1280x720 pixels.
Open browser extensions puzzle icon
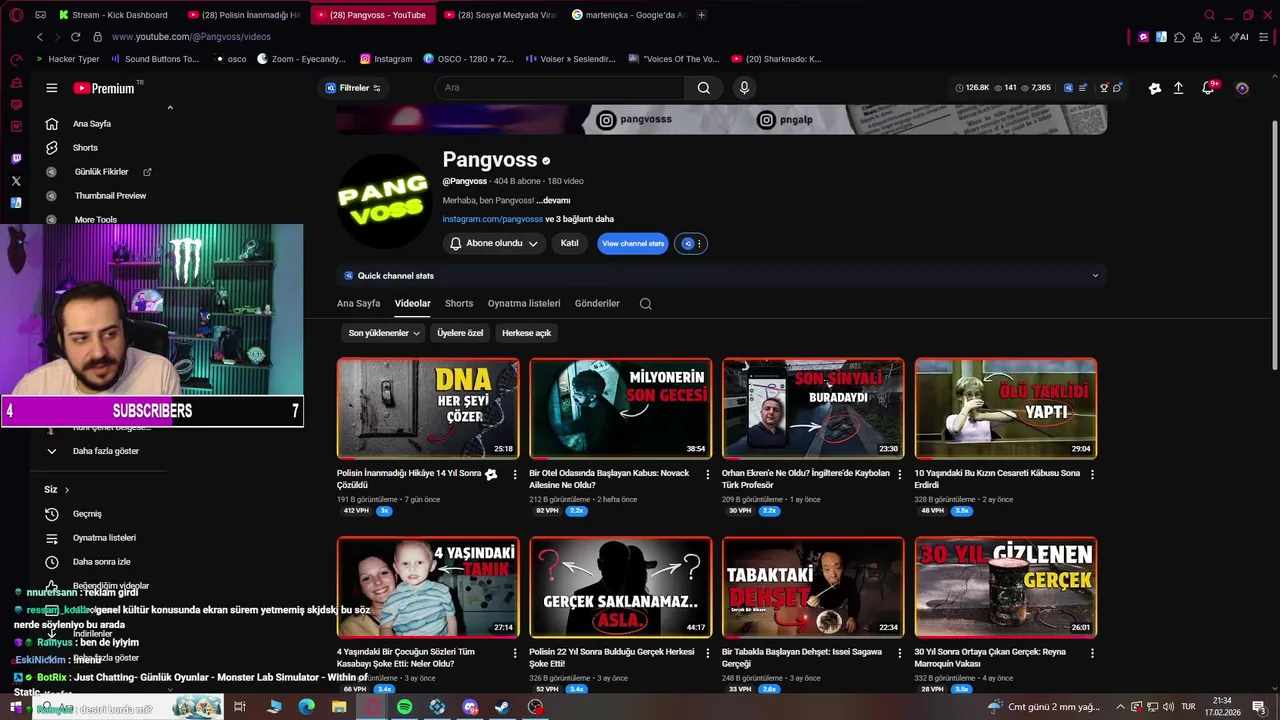[x=1180, y=37]
